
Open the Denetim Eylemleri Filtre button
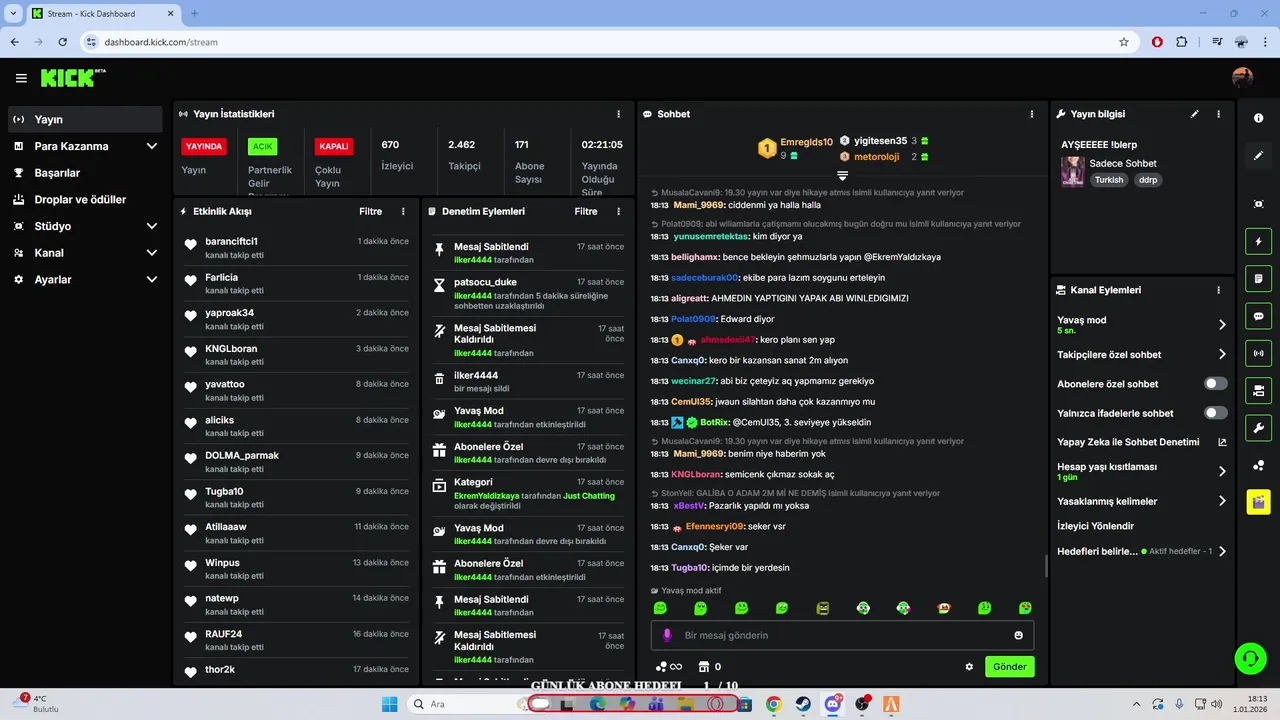(x=586, y=212)
